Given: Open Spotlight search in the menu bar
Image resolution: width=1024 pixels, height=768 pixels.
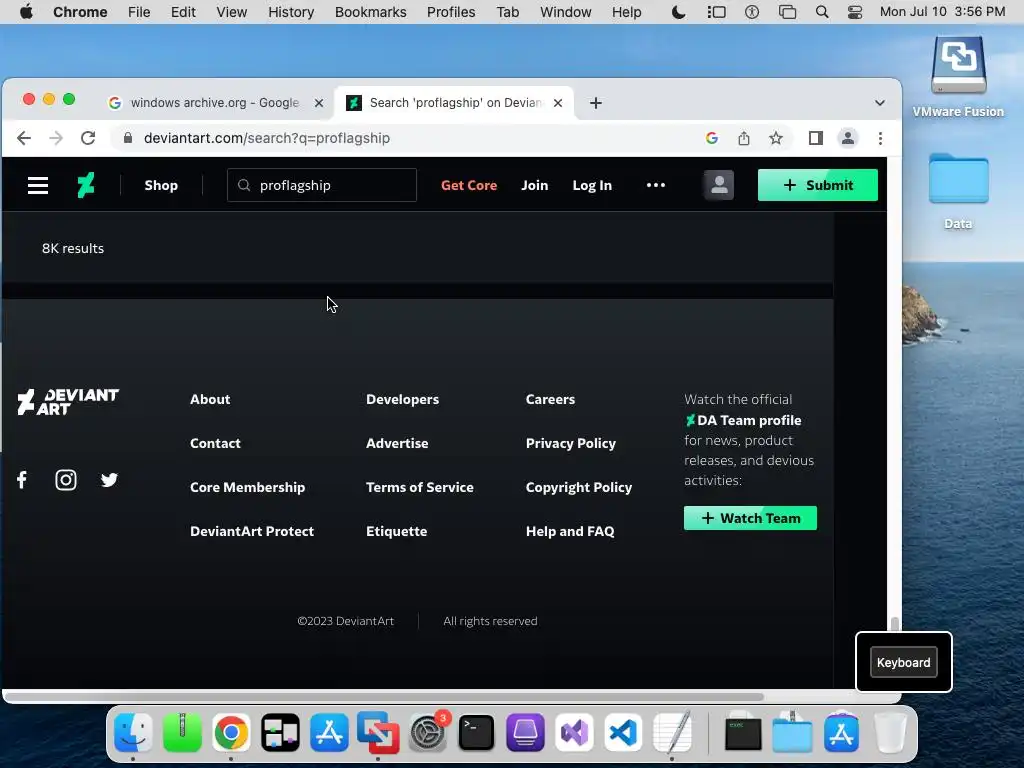Looking at the screenshot, I should pos(822,12).
